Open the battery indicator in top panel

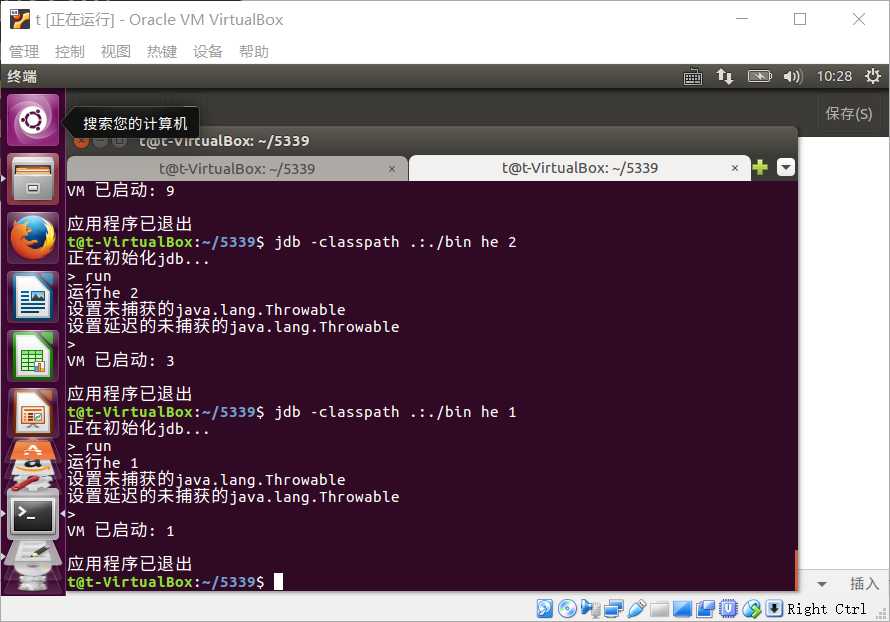(759, 76)
